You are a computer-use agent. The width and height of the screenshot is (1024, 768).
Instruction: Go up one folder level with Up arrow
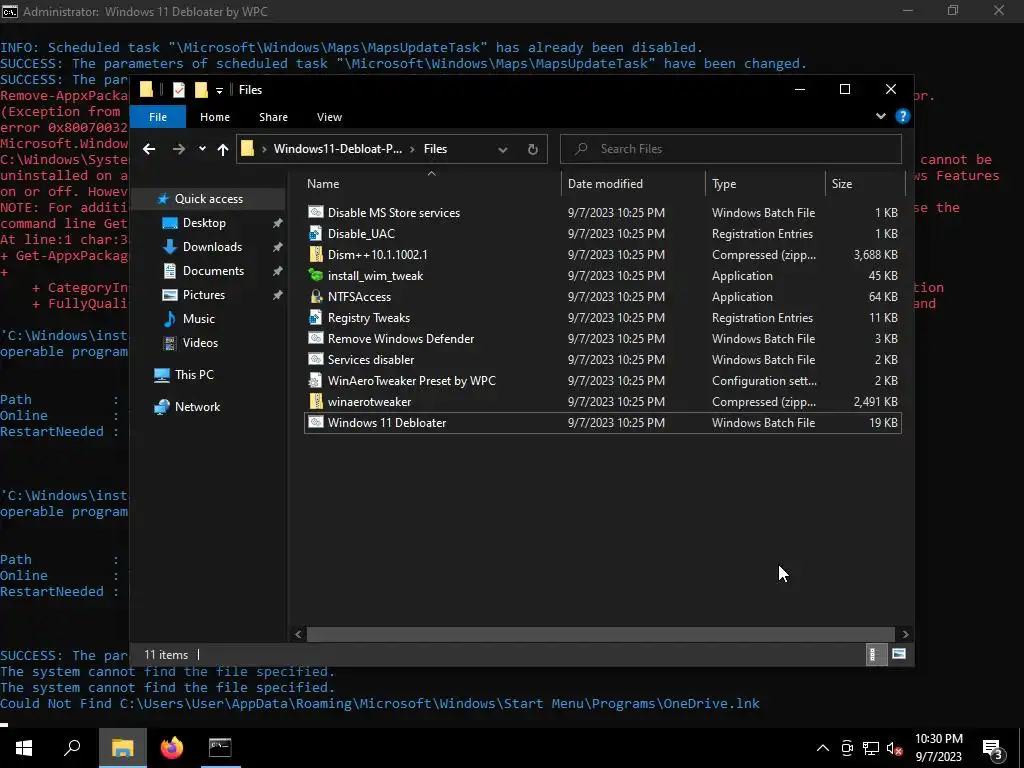point(223,149)
